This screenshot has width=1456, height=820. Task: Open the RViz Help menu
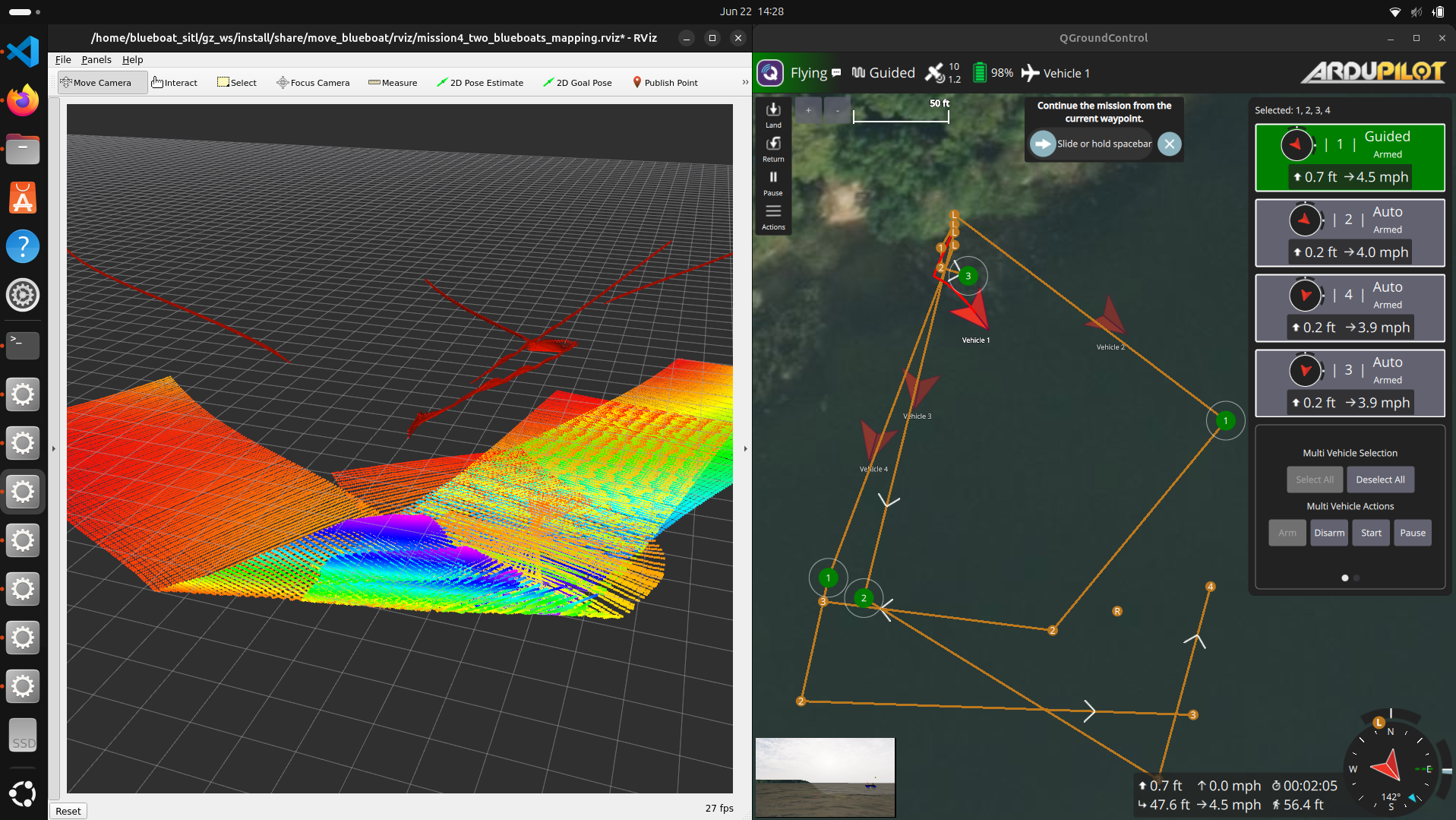click(x=132, y=59)
